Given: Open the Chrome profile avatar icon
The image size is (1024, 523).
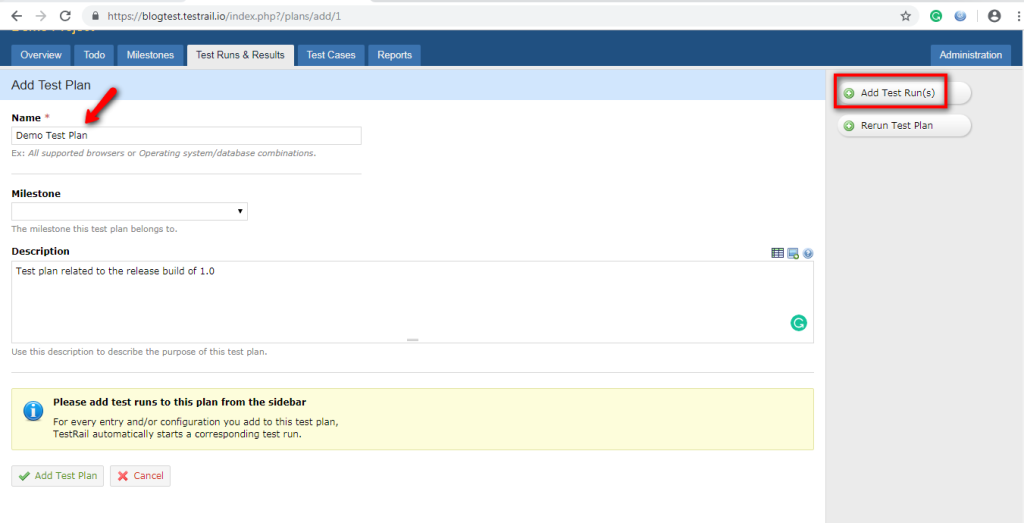Looking at the screenshot, I should click(x=994, y=16).
